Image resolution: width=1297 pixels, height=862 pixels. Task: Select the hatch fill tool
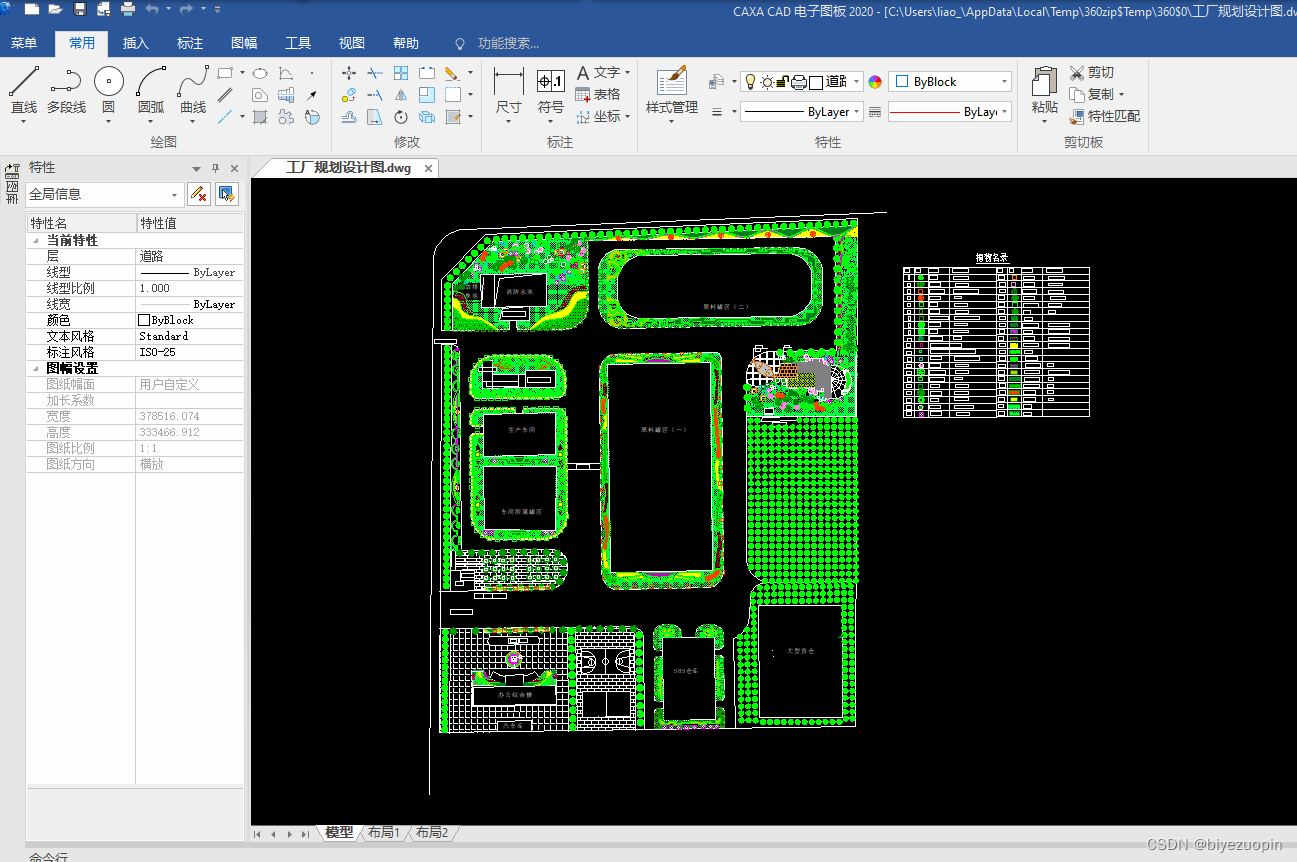[x=260, y=117]
